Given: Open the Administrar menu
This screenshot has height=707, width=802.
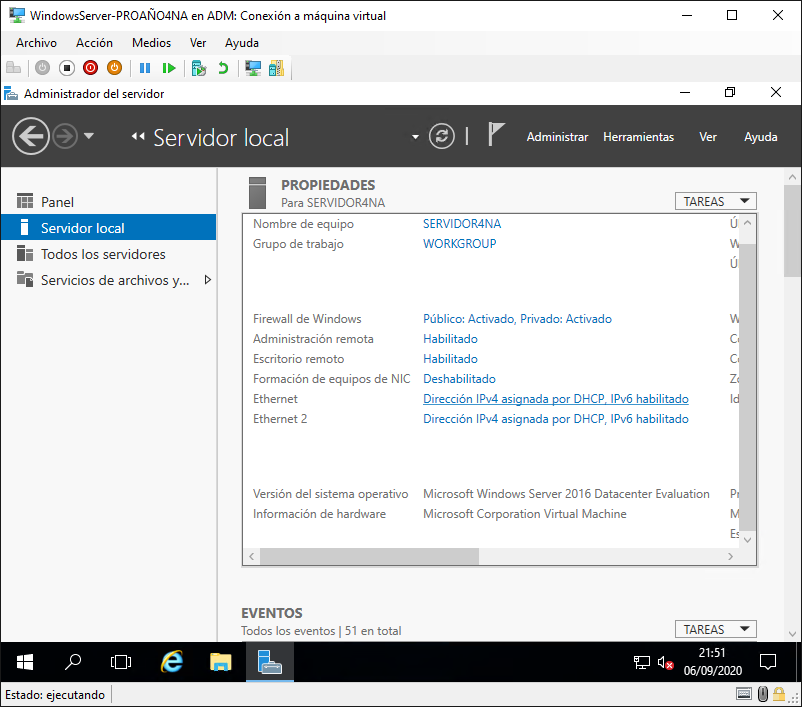Looking at the screenshot, I should point(558,137).
